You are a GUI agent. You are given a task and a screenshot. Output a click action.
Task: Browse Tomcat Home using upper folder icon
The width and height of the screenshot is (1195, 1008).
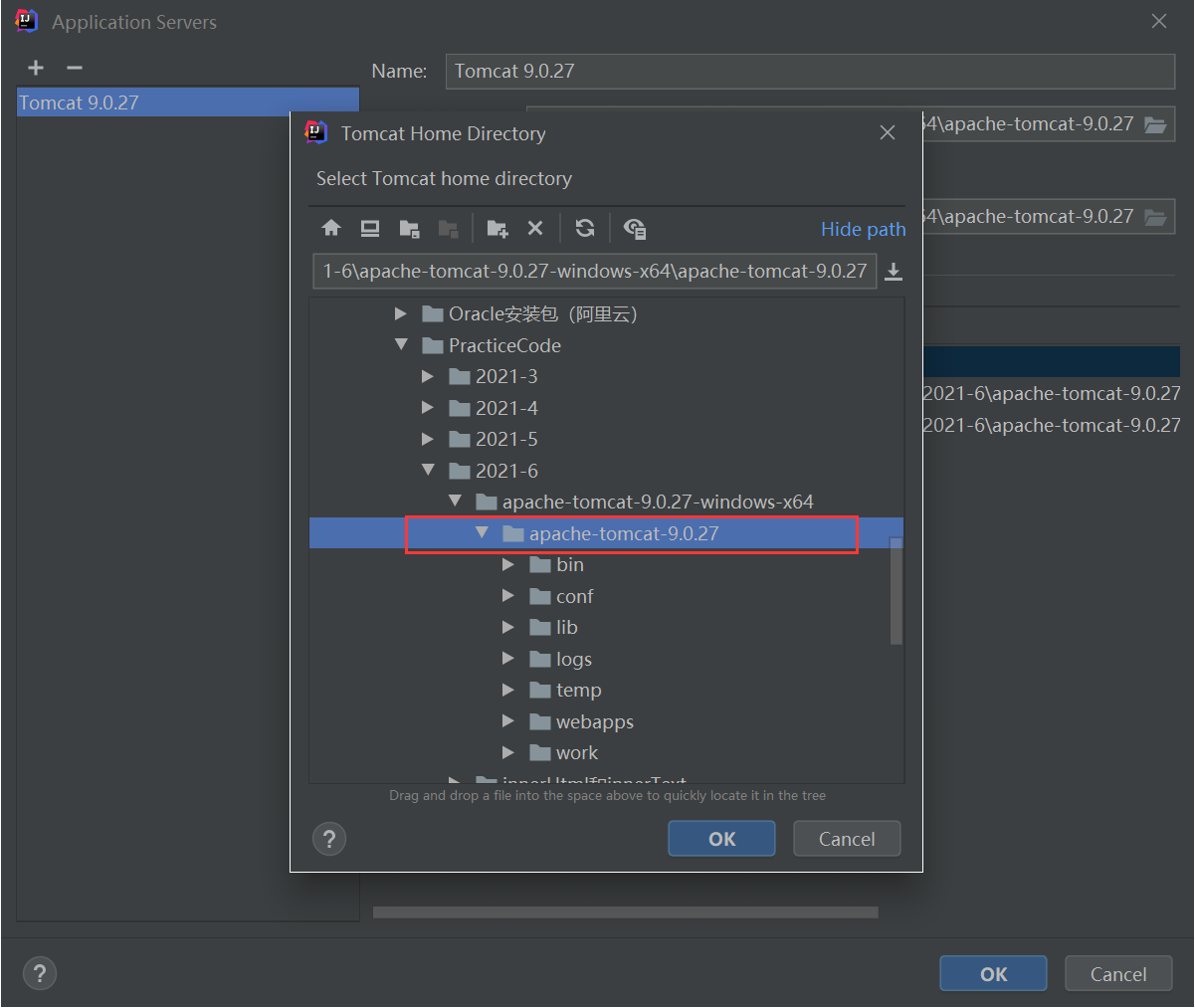pos(1155,124)
